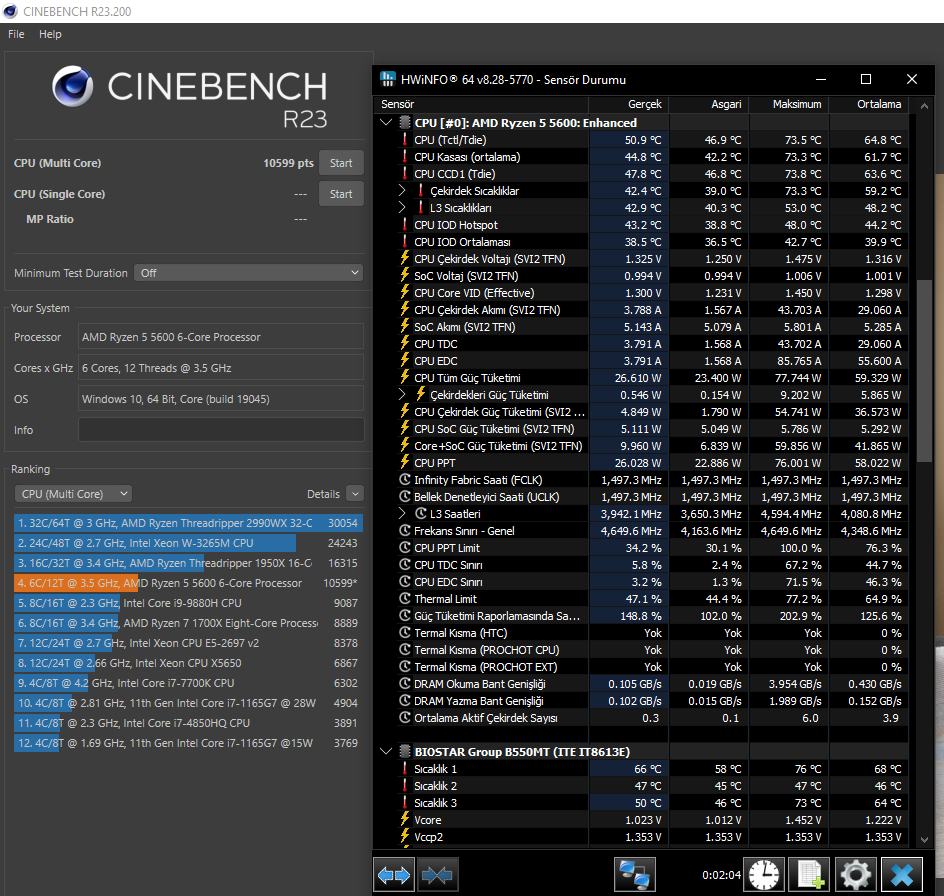
Task: Open Cinebench File menu
Action: coord(16,34)
